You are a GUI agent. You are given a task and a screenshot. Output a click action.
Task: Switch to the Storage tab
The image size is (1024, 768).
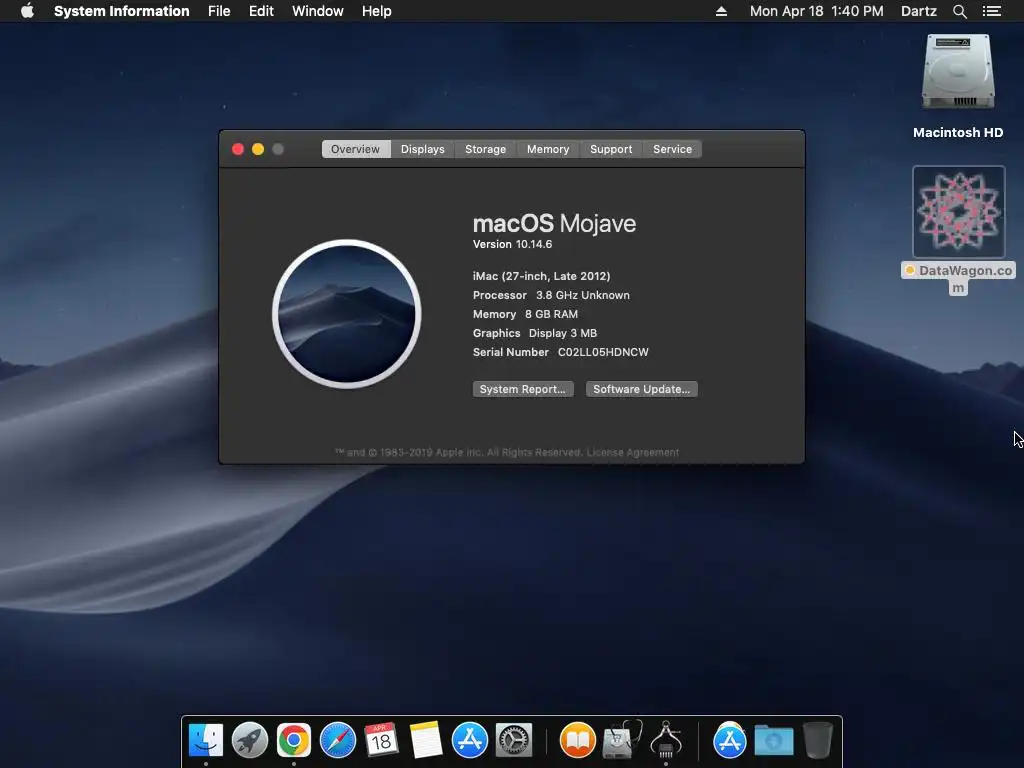coord(485,149)
